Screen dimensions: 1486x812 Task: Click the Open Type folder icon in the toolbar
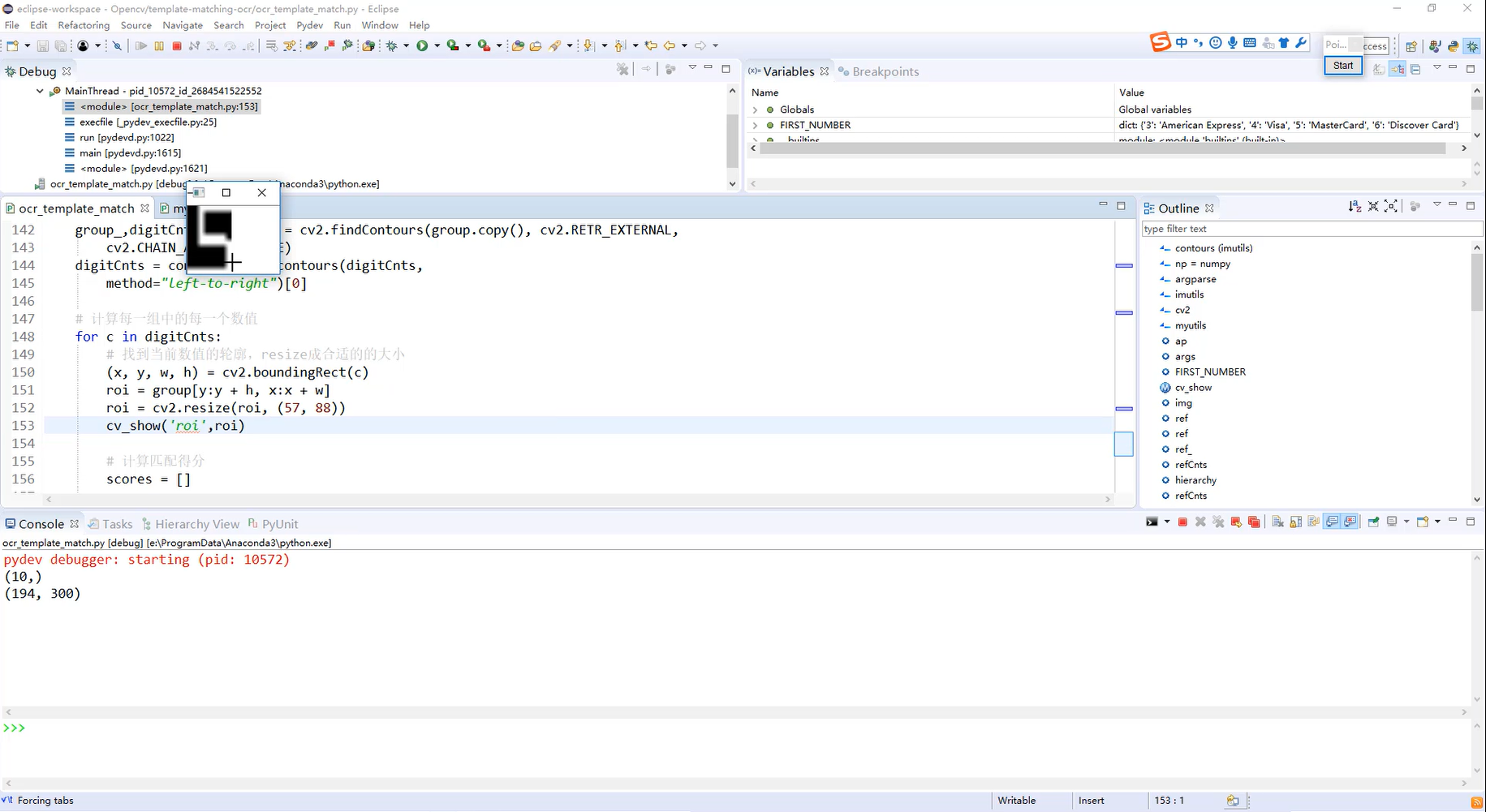518,45
